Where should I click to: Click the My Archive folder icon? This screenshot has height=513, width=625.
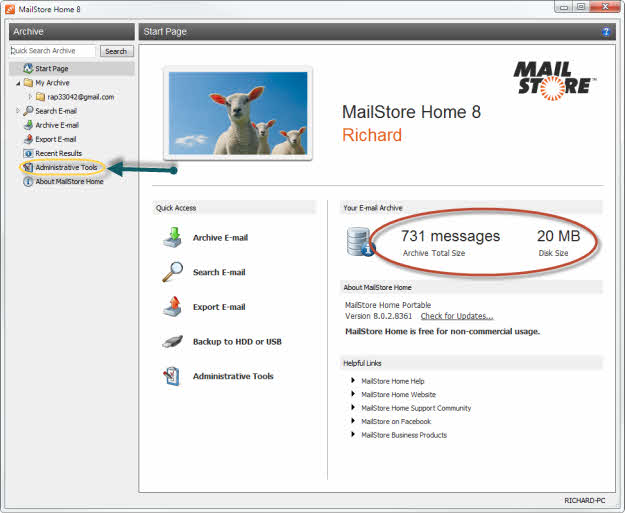[x=28, y=83]
